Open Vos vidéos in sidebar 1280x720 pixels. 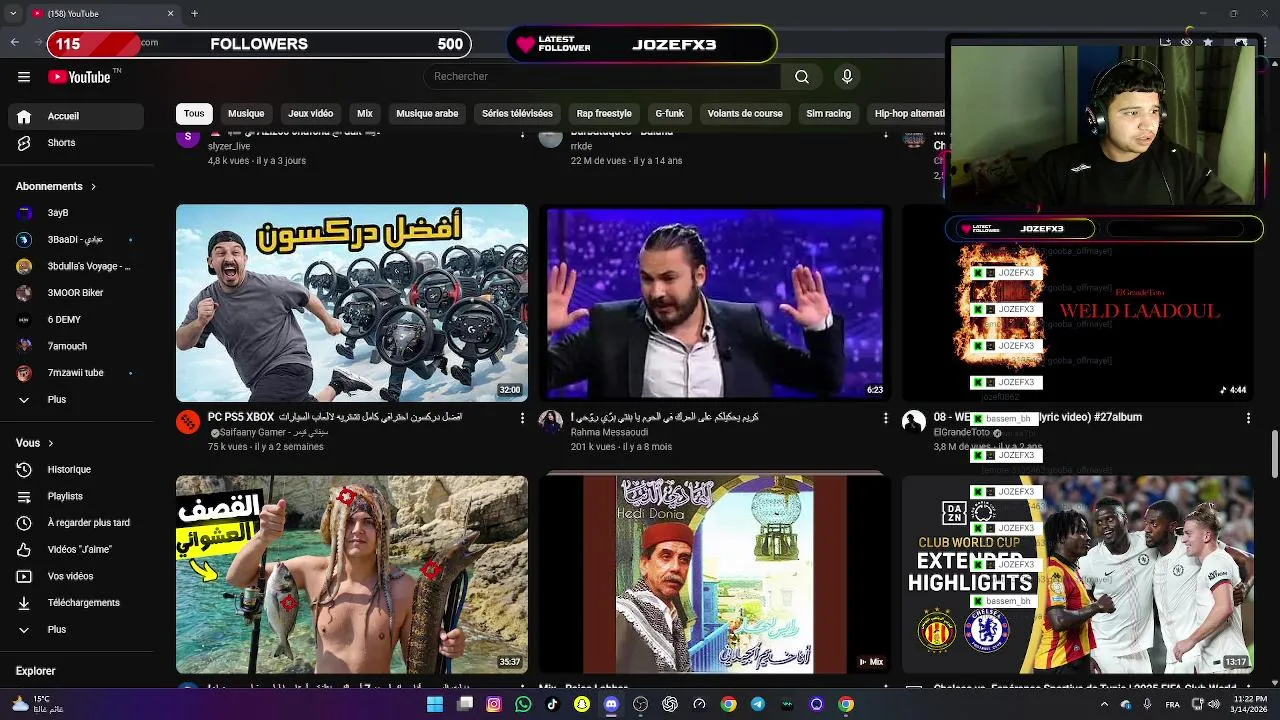(x=76, y=577)
